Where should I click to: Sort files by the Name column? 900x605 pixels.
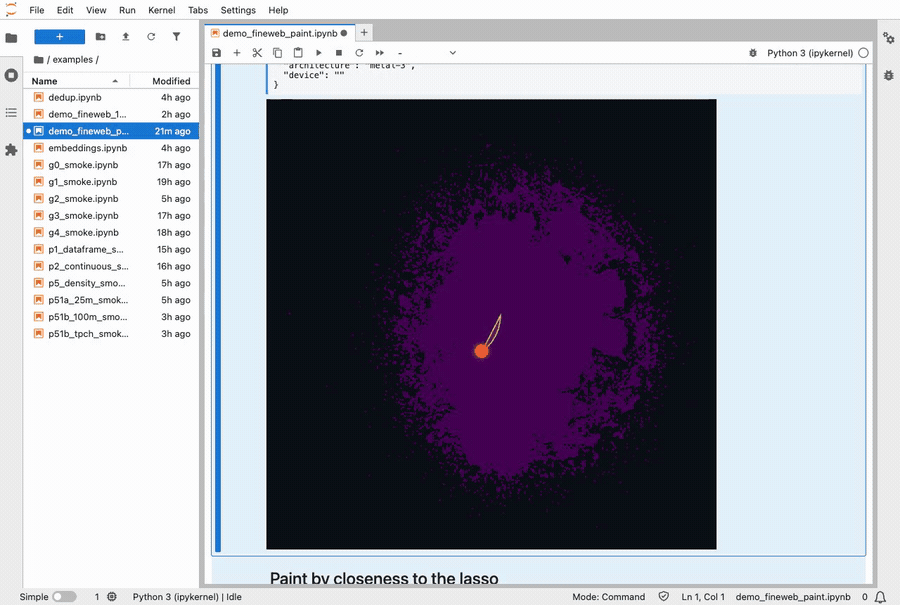tap(75, 81)
